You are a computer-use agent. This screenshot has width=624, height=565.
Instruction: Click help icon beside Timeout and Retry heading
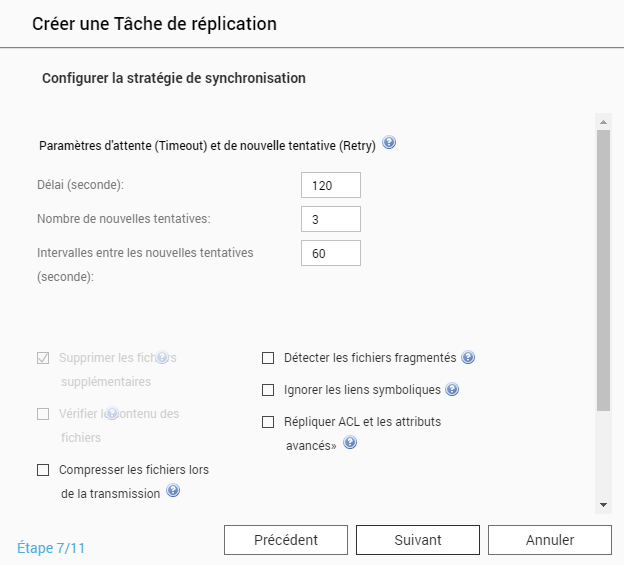[x=389, y=143]
